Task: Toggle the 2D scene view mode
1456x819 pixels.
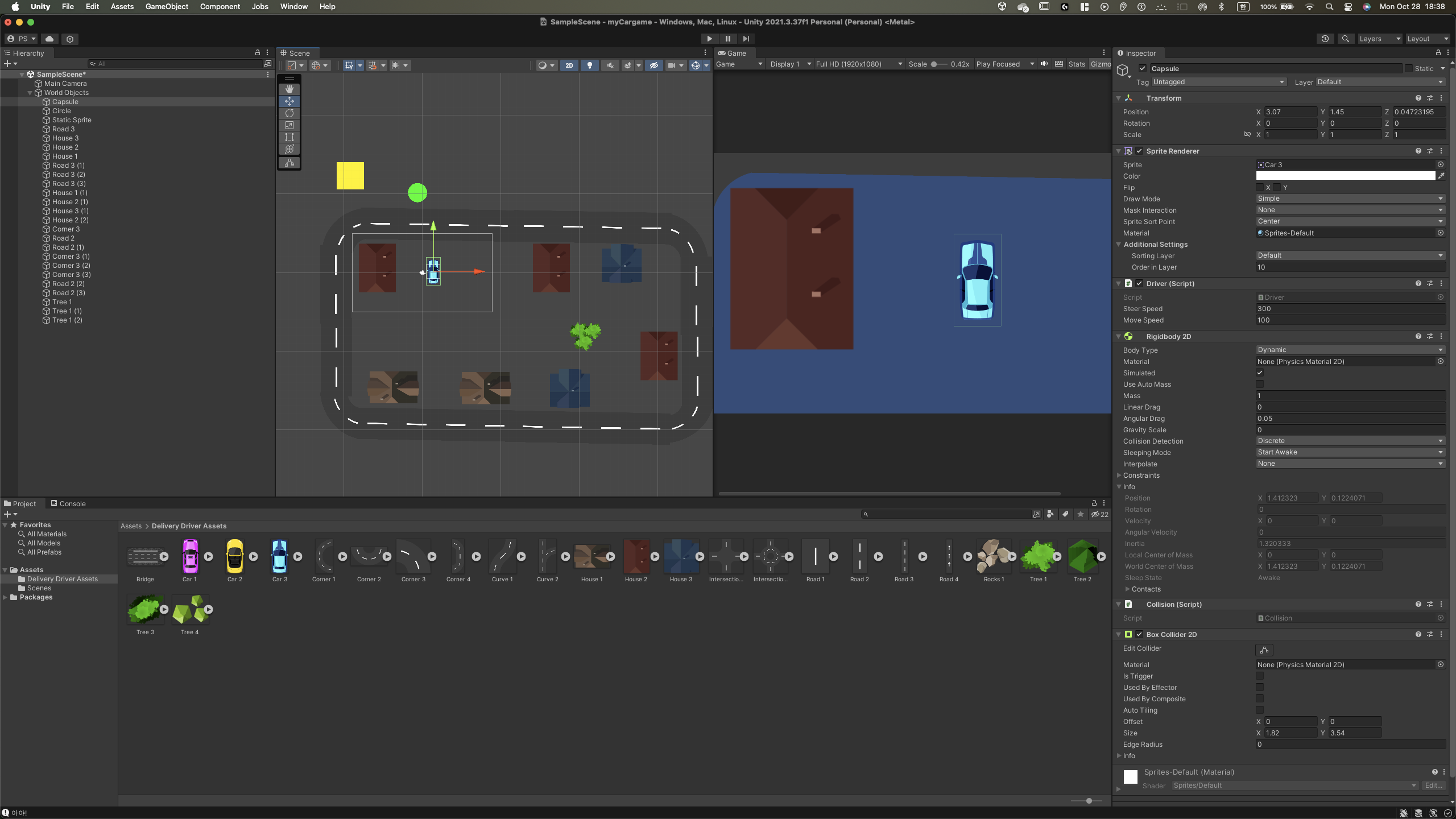Action: click(569, 65)
